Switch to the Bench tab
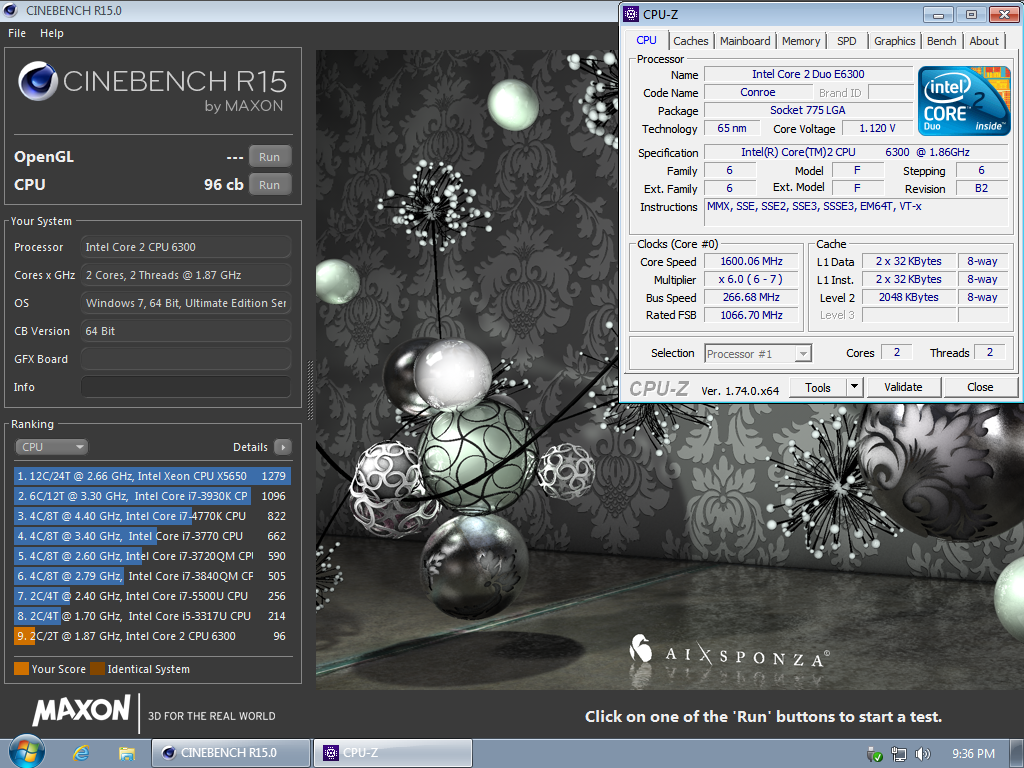 (941, 41)
